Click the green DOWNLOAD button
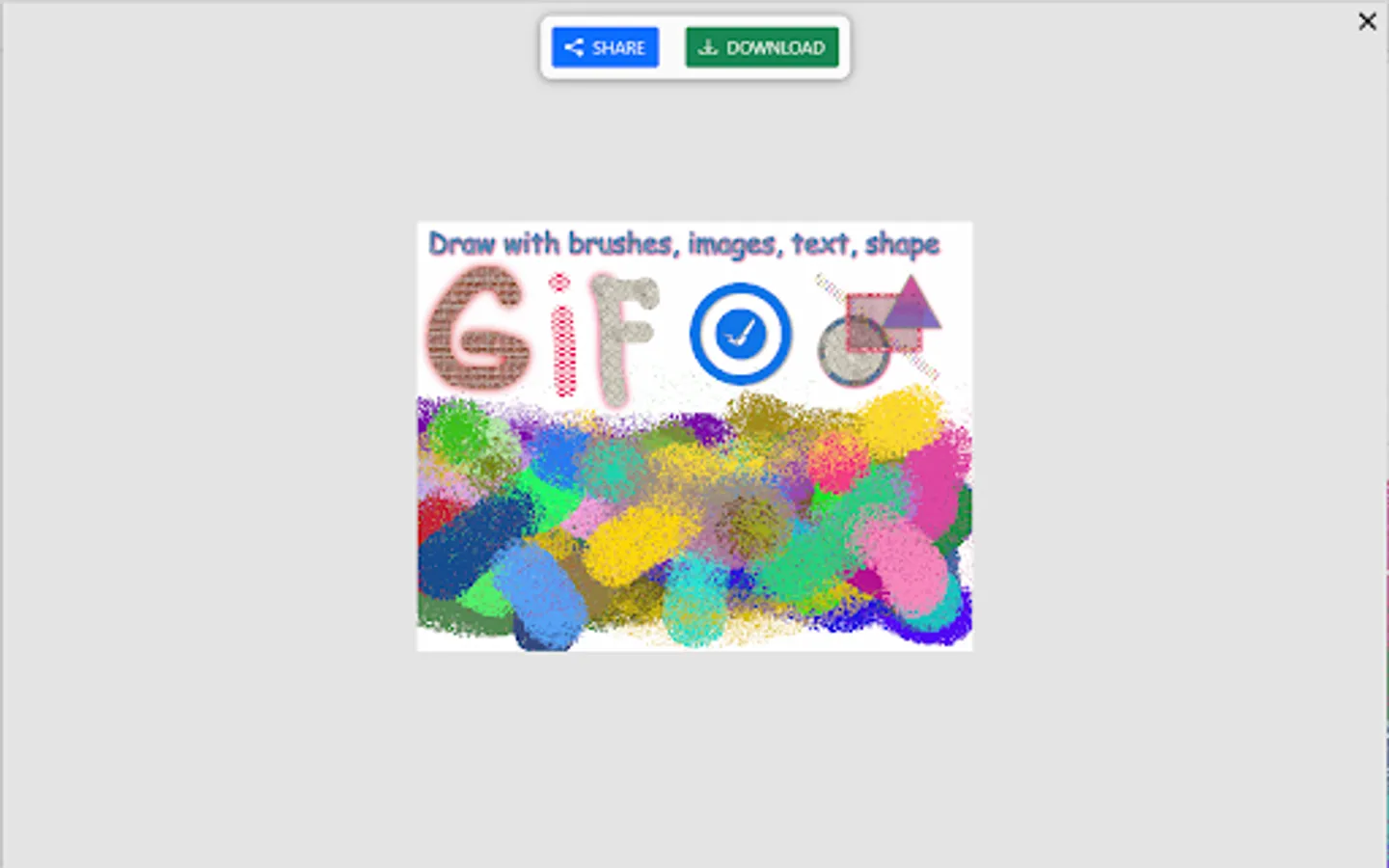Screen dimensions: 1389x868 [762, 47]
